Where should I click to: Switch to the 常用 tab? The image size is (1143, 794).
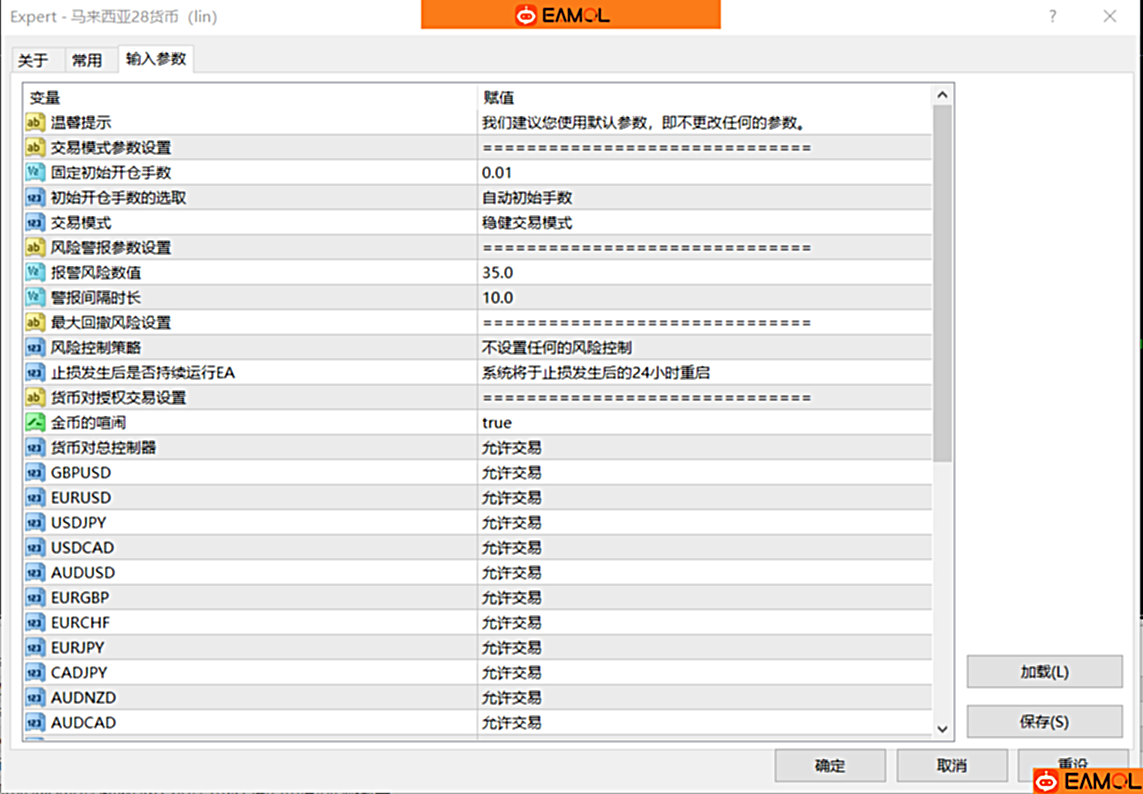pos(87,60)
